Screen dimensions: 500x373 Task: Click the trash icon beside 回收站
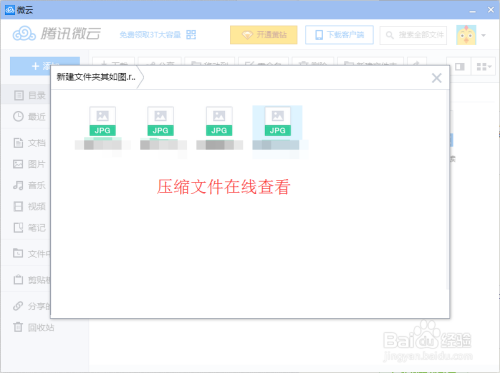click(18, 327)
